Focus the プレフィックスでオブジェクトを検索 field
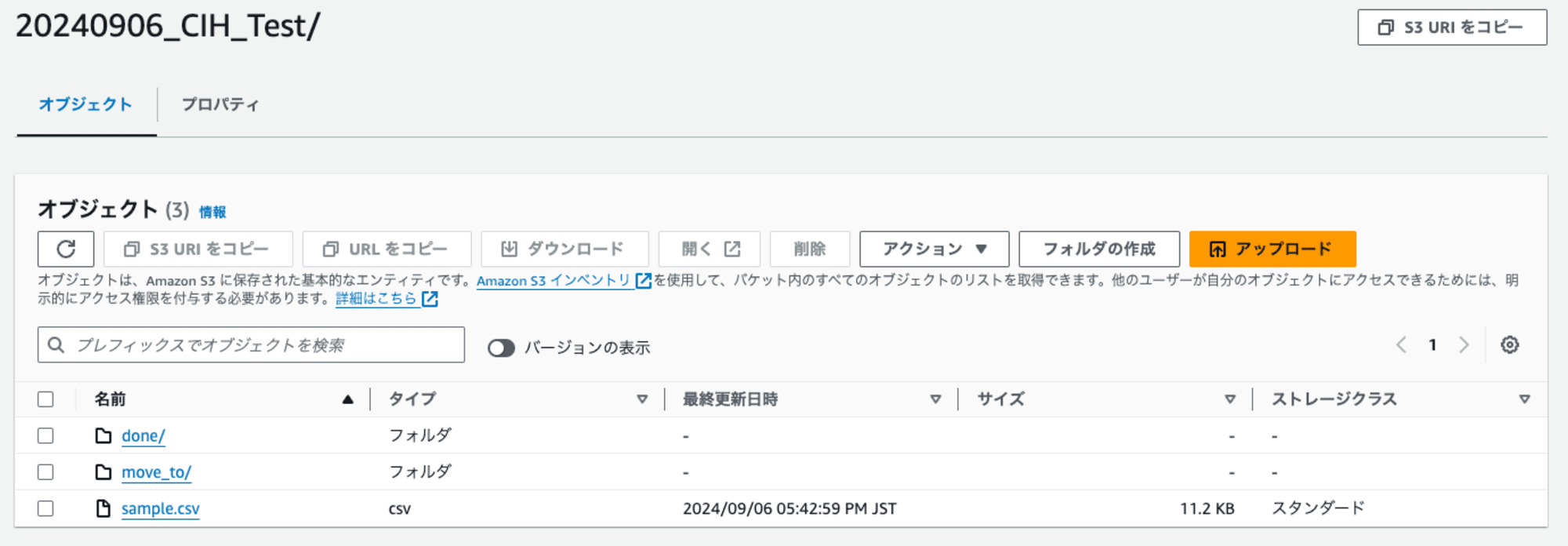 (x=251, y=345)
